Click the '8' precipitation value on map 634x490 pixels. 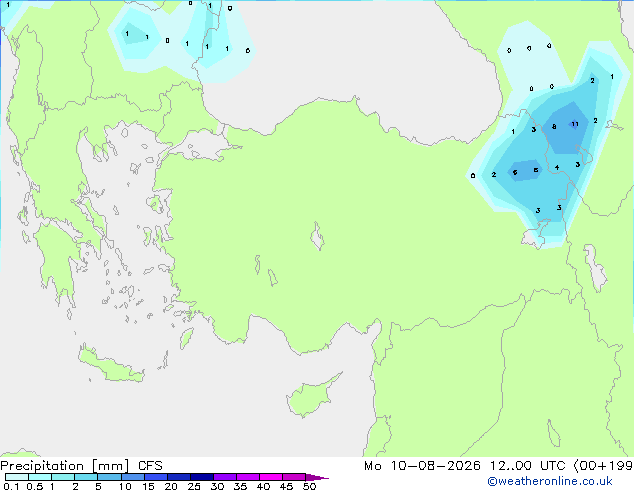click(x=554, y=127)
